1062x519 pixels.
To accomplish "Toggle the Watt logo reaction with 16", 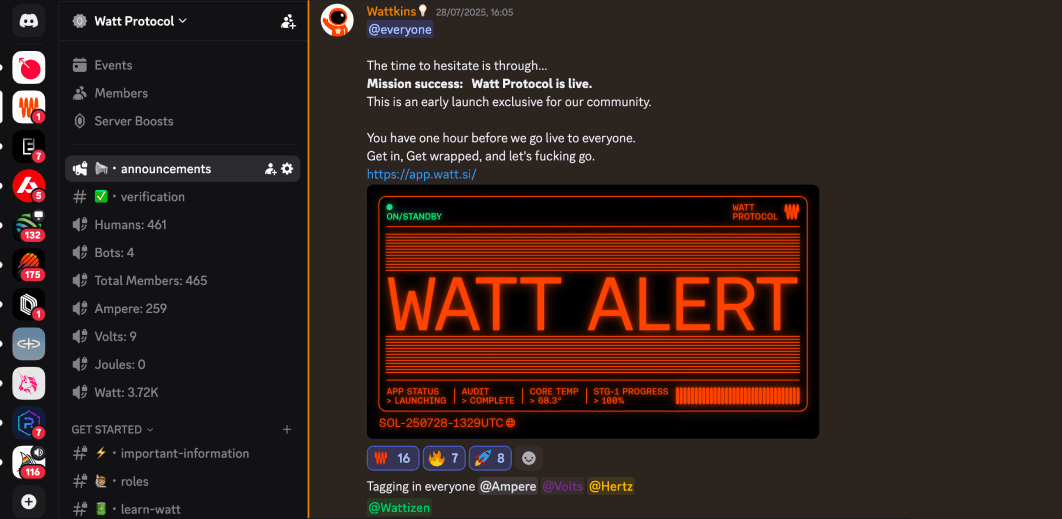I will 393,459.
